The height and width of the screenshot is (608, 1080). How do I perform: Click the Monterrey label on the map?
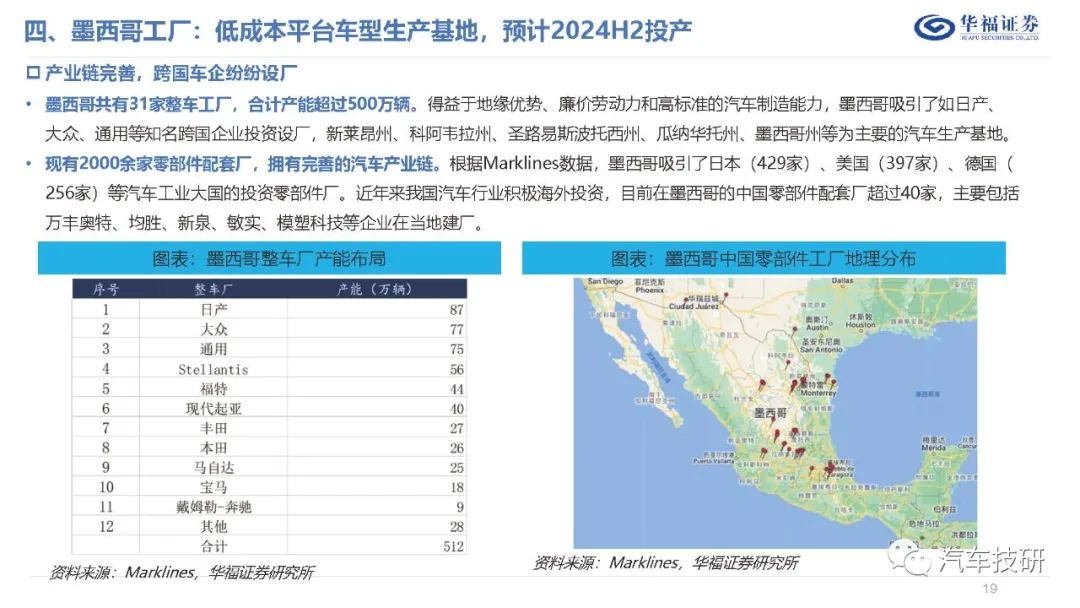818,393
